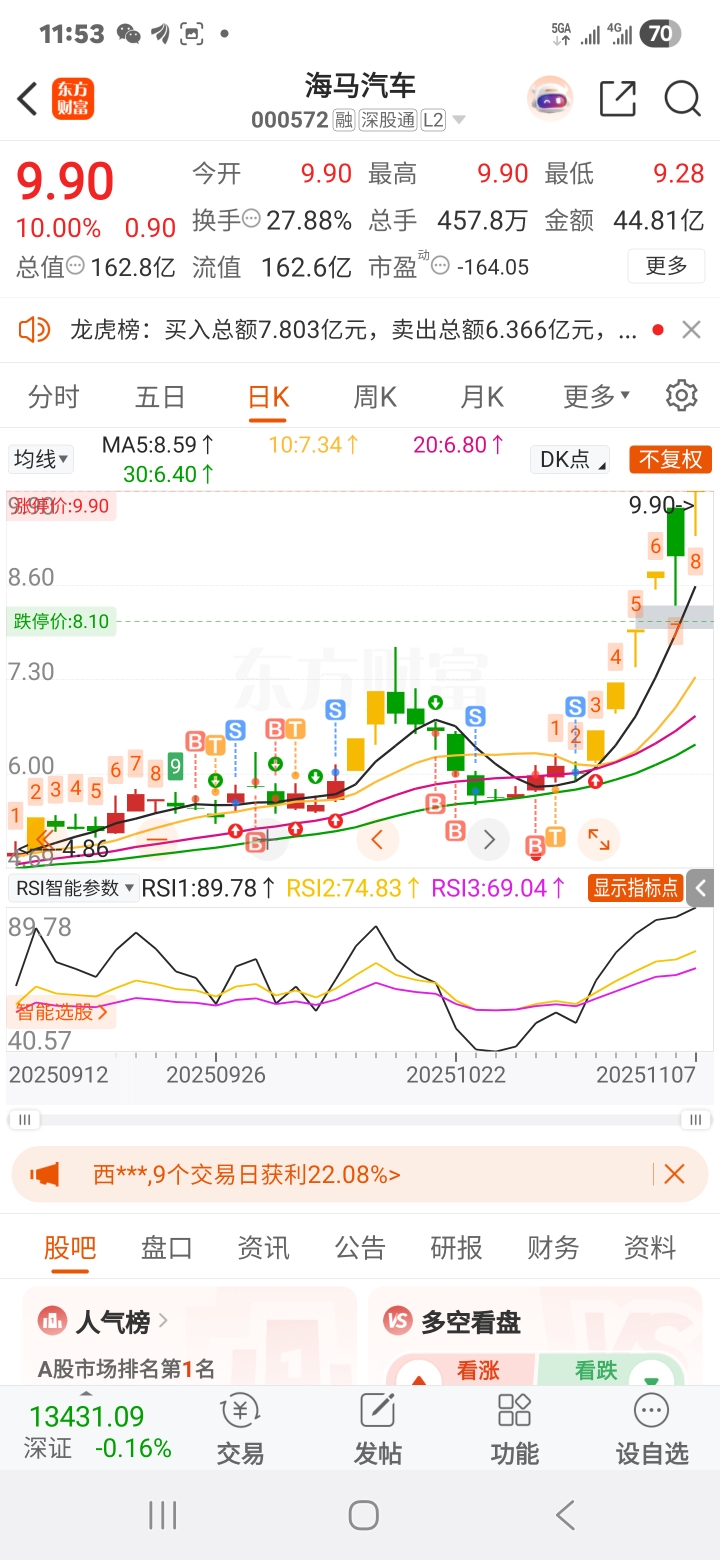Open the 财务 tab
This screenshot has width=720, height=1560.
(553, 1247)
